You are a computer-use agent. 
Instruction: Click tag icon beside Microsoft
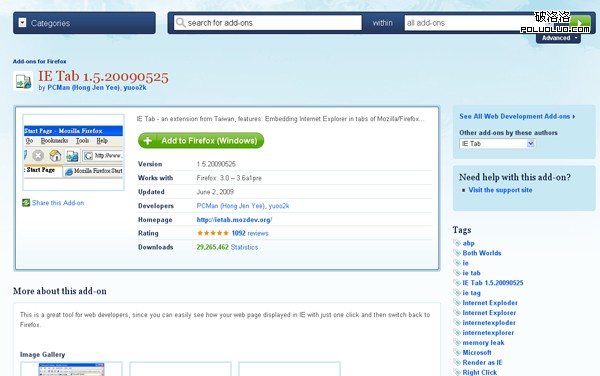pyautogui.click(x=457, y=352)
